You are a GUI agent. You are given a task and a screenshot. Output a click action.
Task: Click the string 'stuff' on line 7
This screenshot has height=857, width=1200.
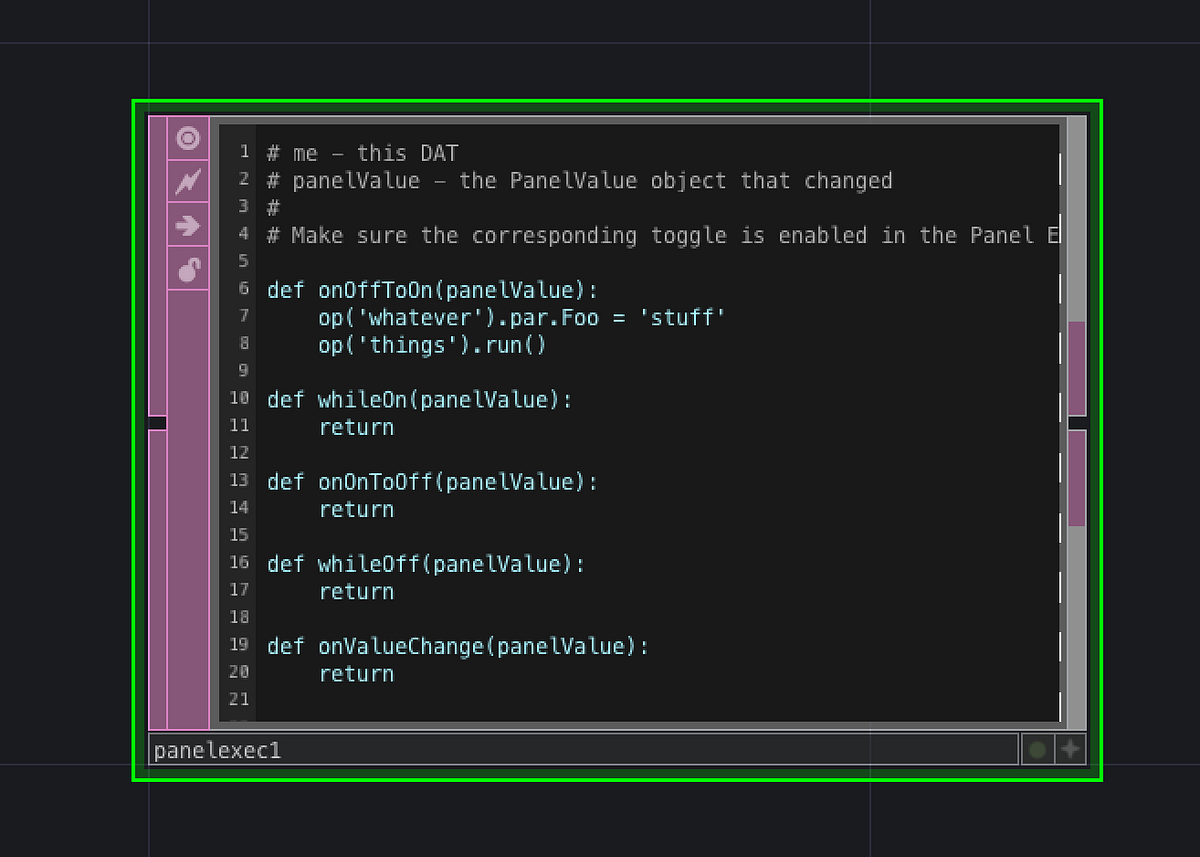(682, 317)
